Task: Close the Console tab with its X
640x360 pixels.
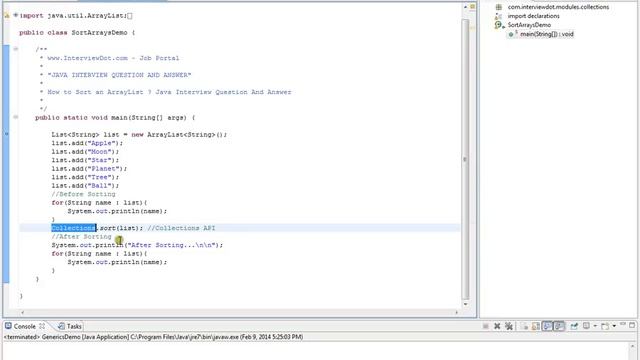Action: 42,326
